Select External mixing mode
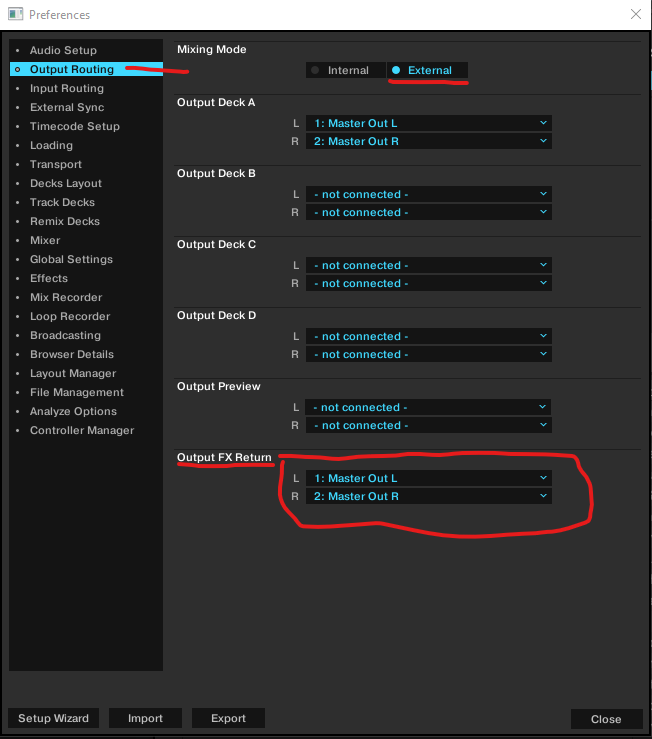 coord(428,70)
